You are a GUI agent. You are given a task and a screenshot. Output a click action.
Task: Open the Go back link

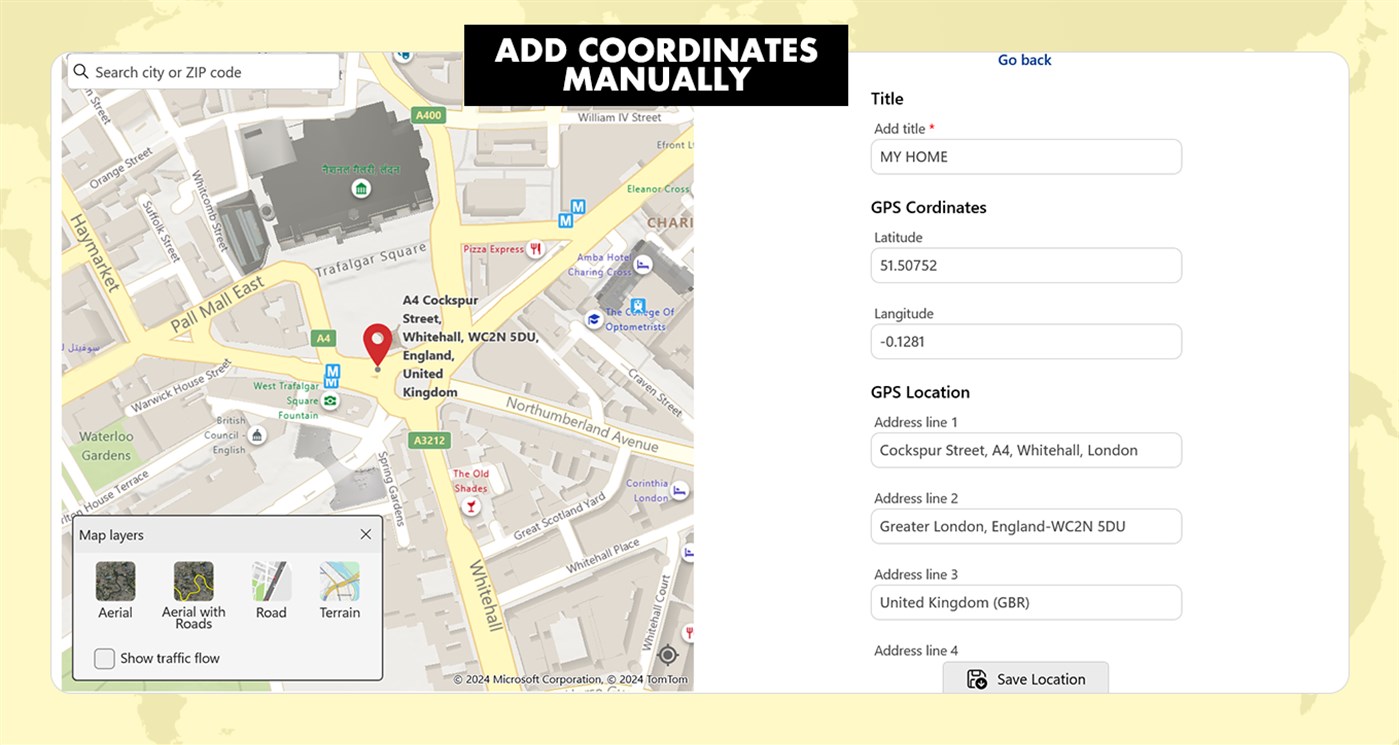tap(1024, 59)
